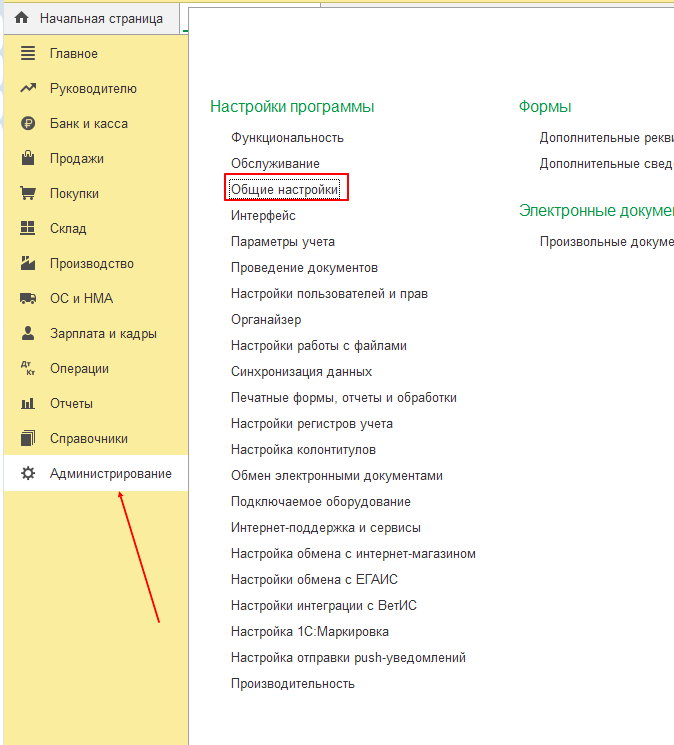Open the Органайзер link
The height and width of the screenshot is (745, 674).
point(266,320)
